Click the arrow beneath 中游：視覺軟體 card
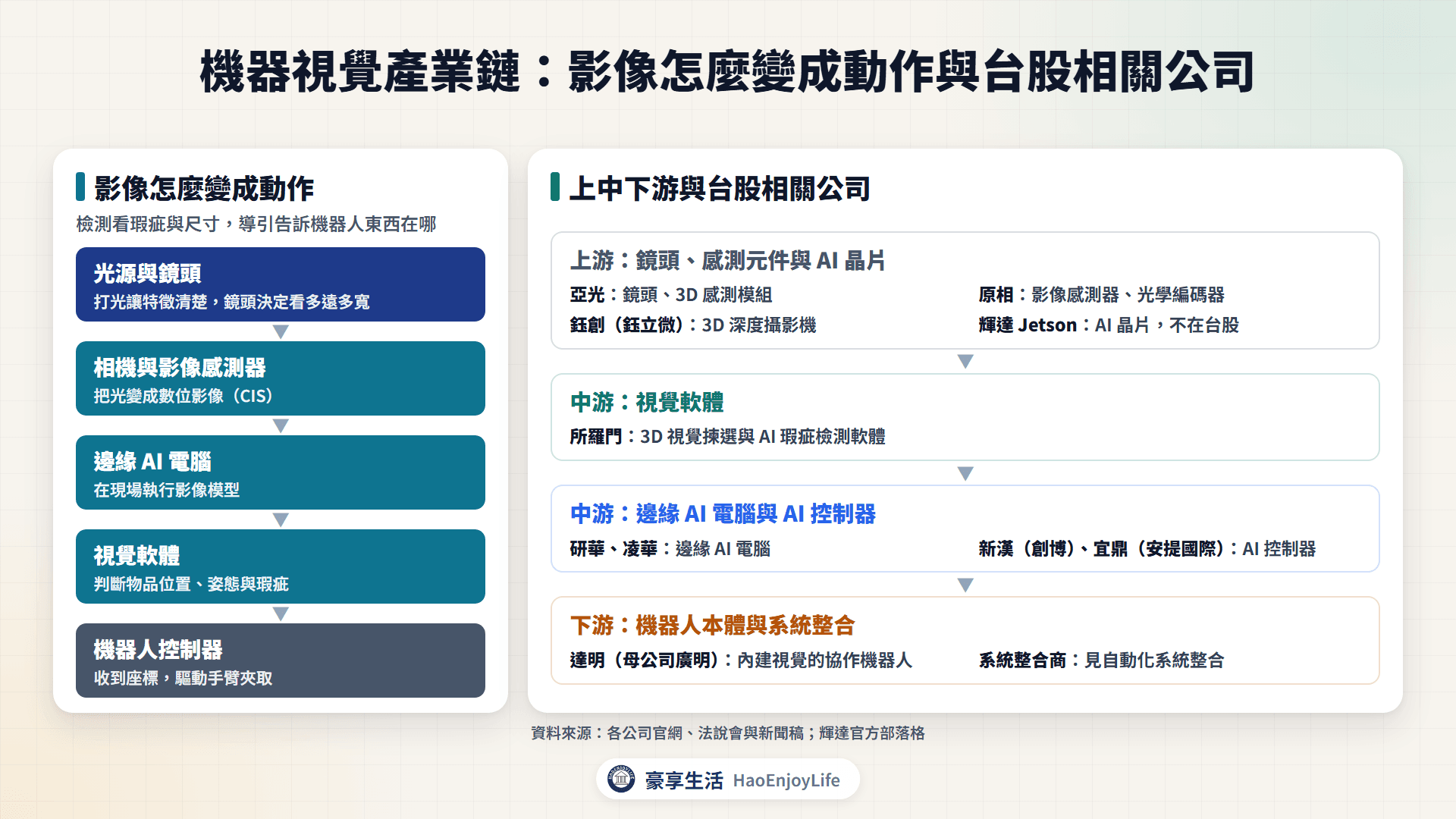Viewport: 1456px width, 819px height. pyautogui.click(x=965, y=474)
